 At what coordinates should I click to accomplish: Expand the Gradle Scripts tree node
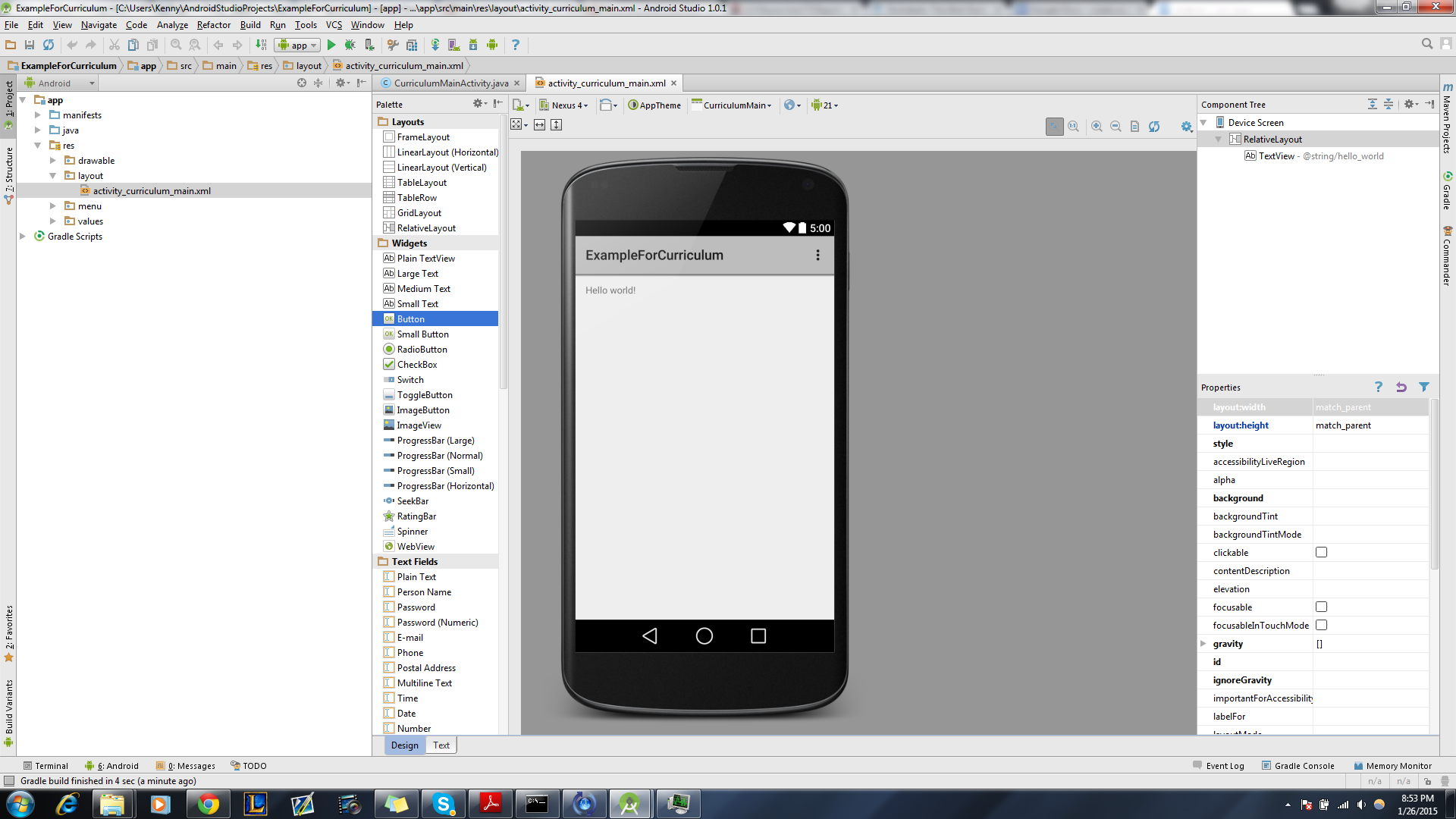(23, 237)
